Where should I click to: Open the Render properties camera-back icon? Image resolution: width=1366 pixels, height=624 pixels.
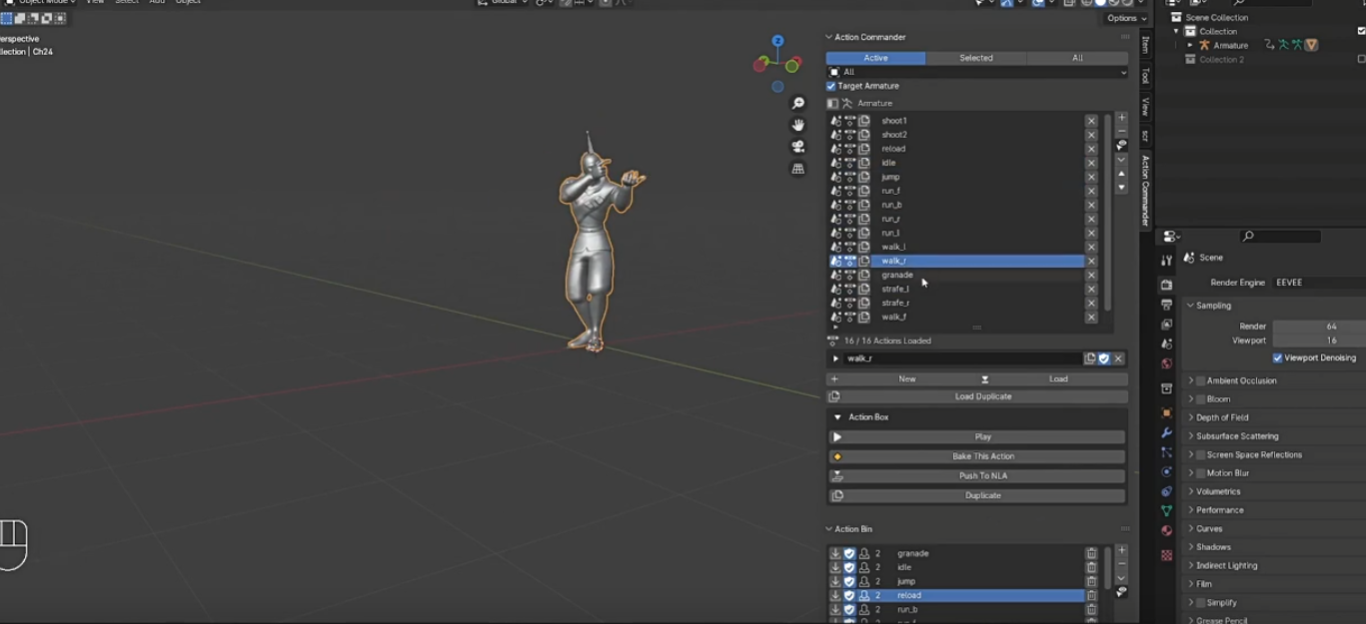[x=1166, y=285]
